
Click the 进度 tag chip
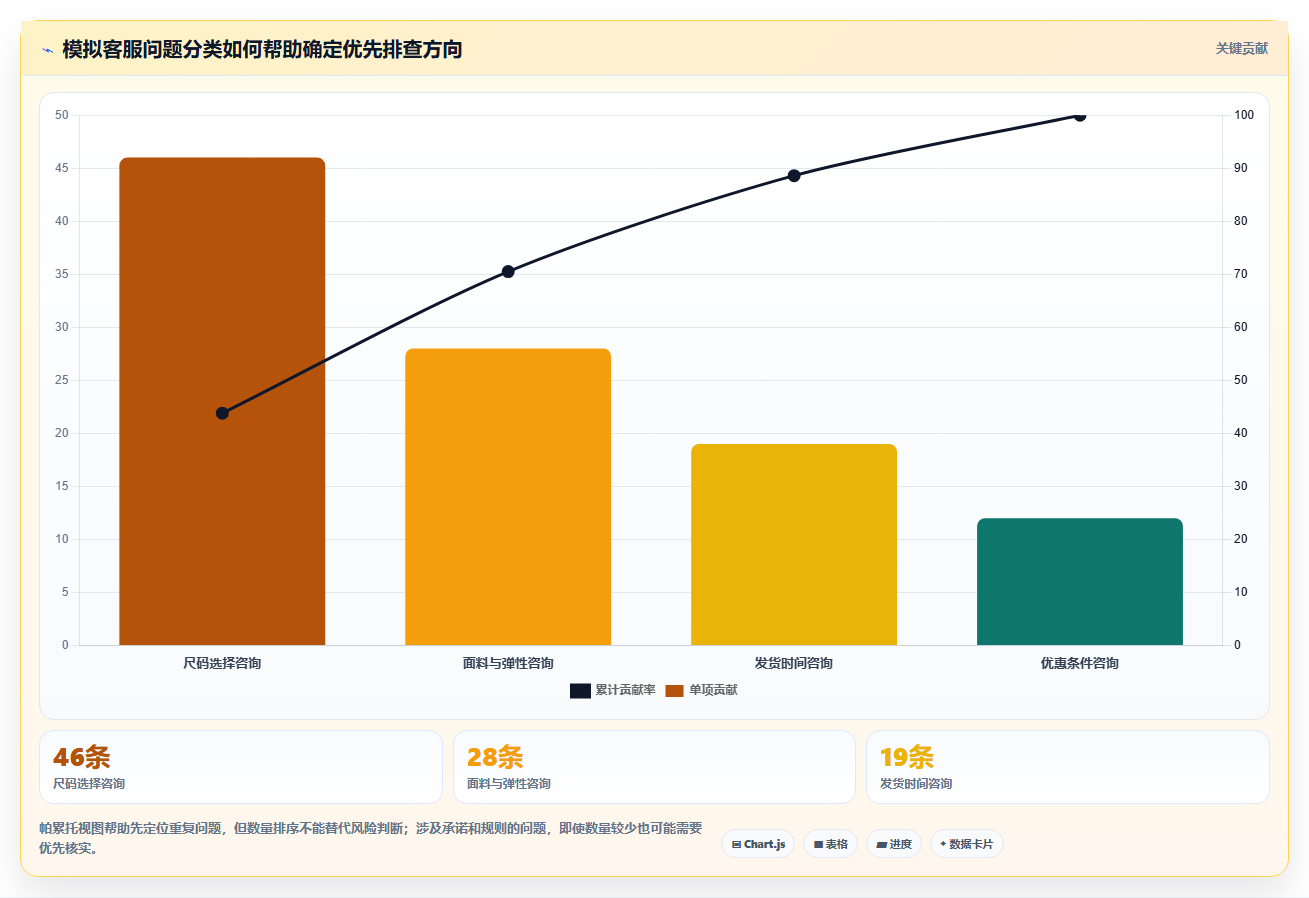pyautogui.click(x=893, y=844)
